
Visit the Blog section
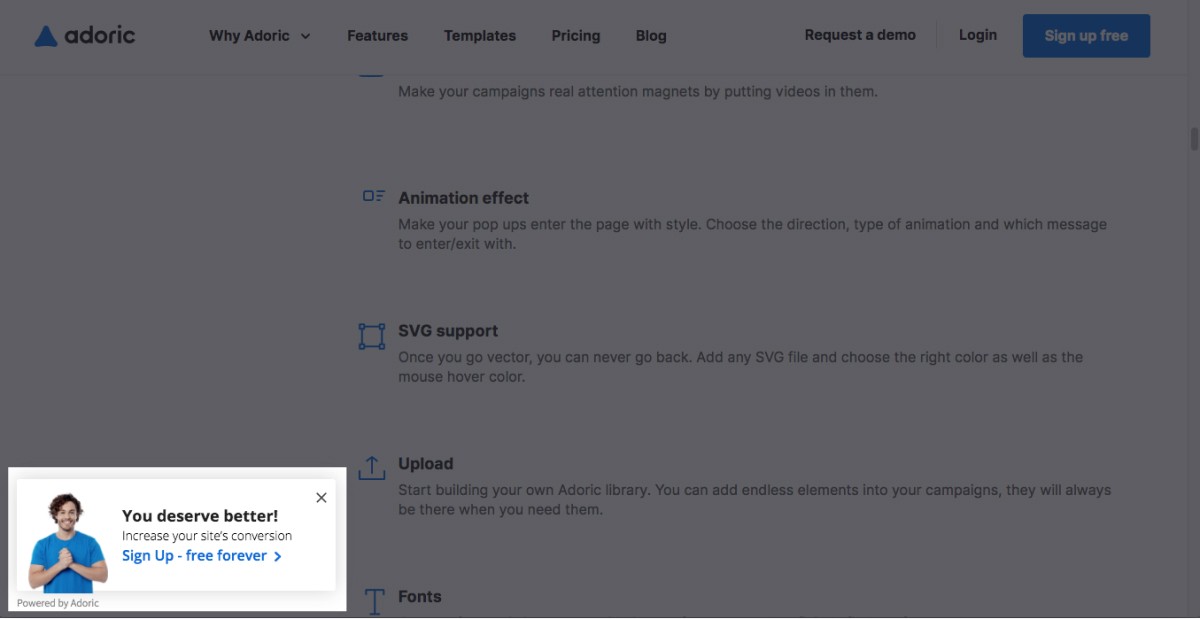651,36
